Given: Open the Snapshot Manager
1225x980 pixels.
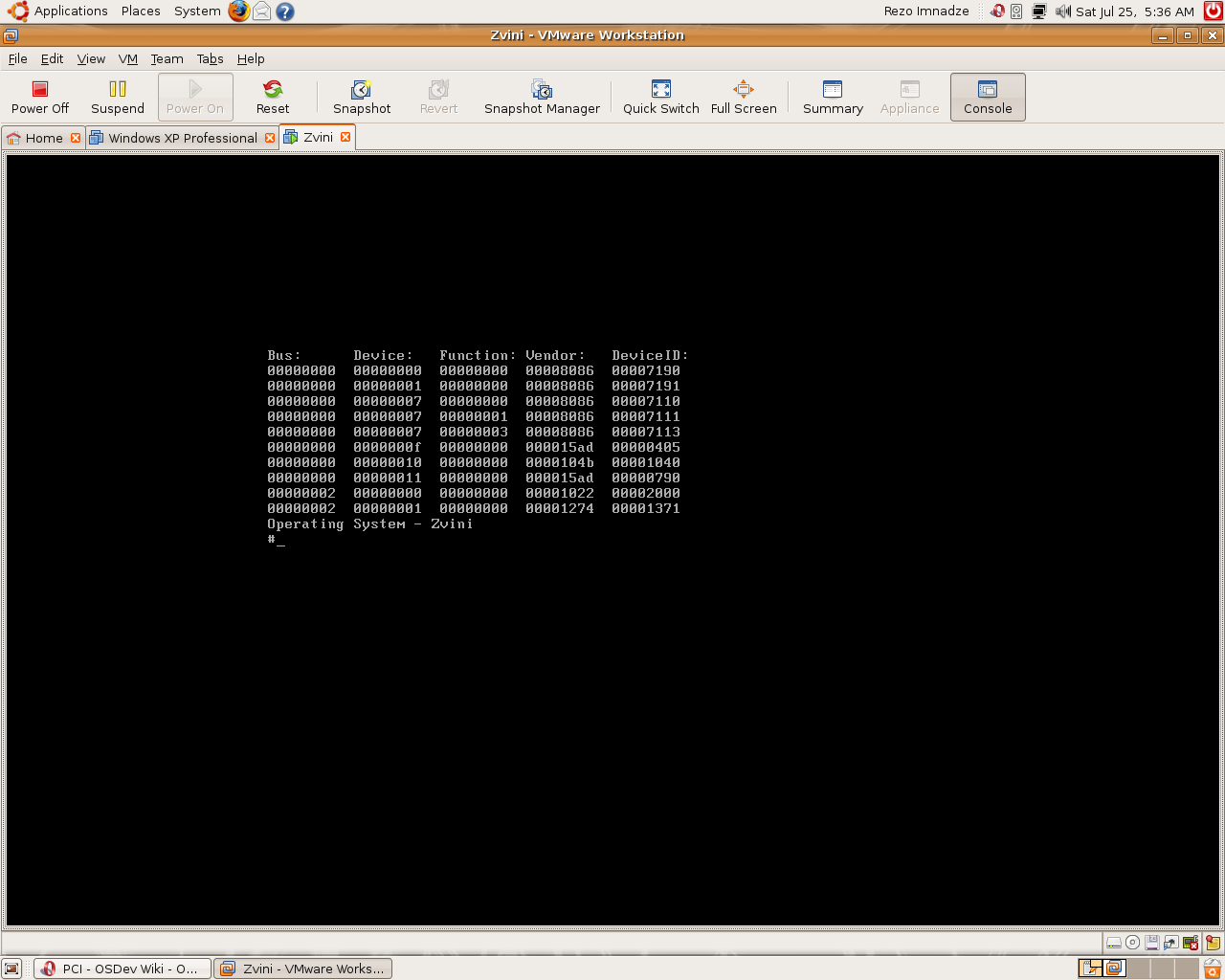Looking at the screenshot, I should point(542,98).
